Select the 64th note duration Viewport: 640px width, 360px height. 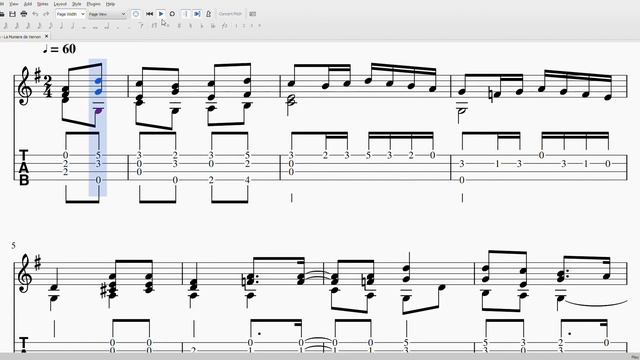(17, 26)
